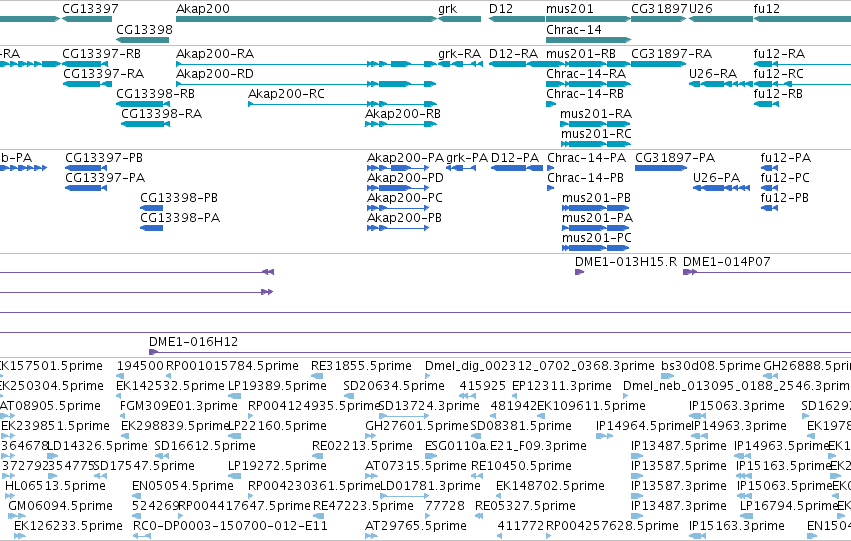851x541 pixels.
Task: Select transcript Chrac-14-RB
Action: [551, 104]
